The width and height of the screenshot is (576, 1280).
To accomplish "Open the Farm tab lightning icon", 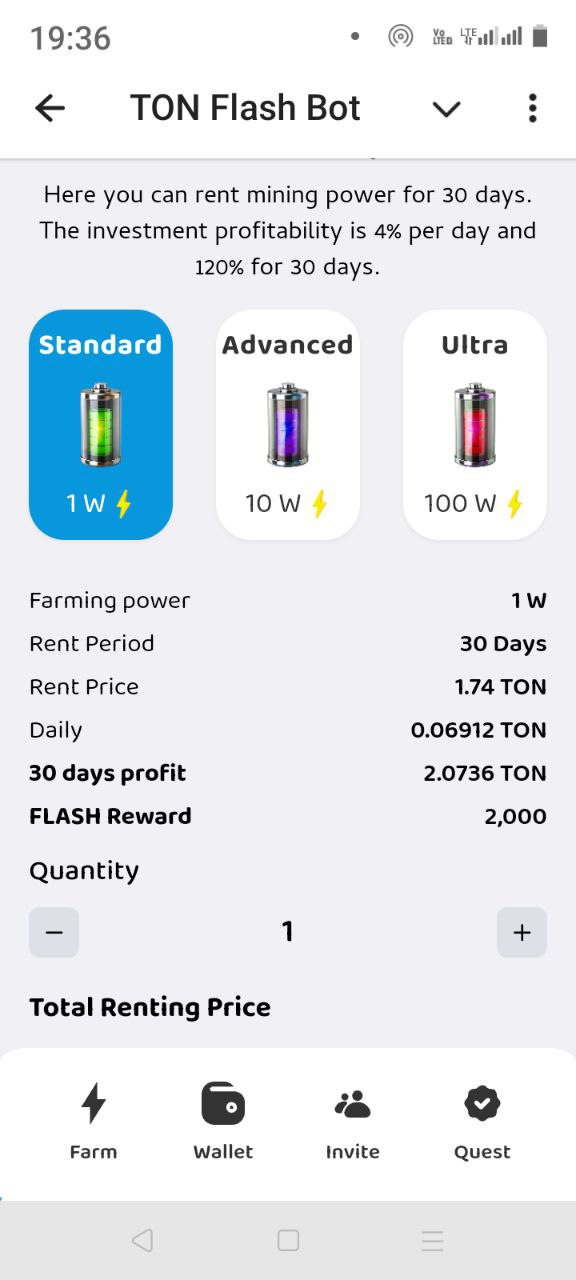I will 93,1103.
